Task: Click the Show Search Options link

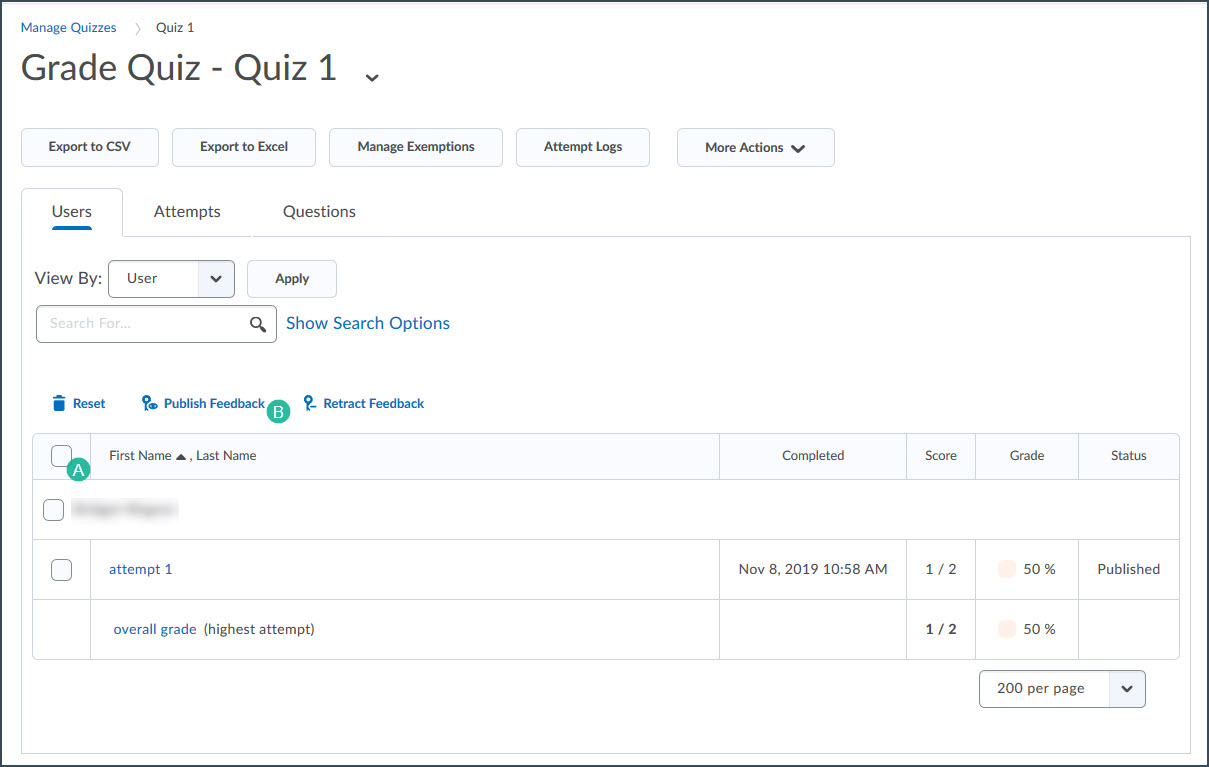Action: pyautogui.click(x=367, y=323)
